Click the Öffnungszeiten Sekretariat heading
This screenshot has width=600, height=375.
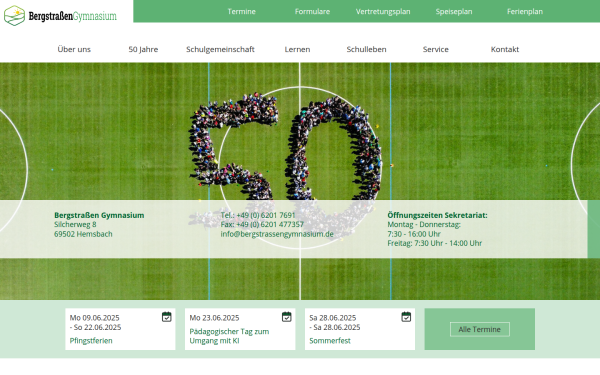pos(437,215)
